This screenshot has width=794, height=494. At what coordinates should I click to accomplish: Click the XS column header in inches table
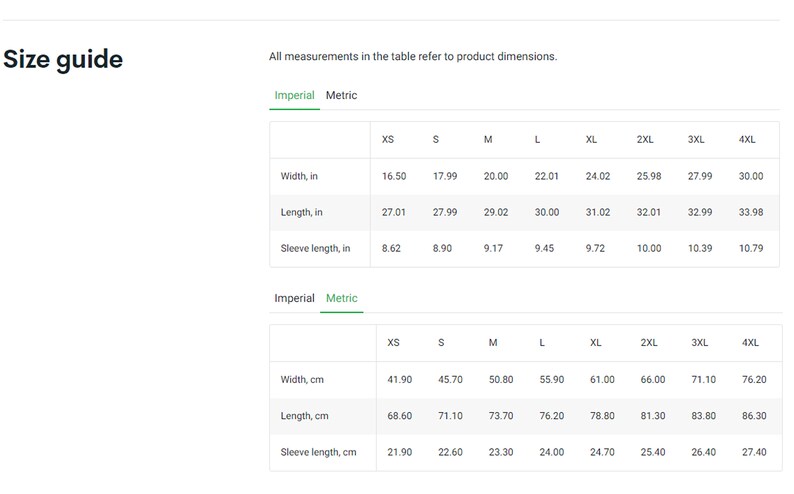[388, 139]
